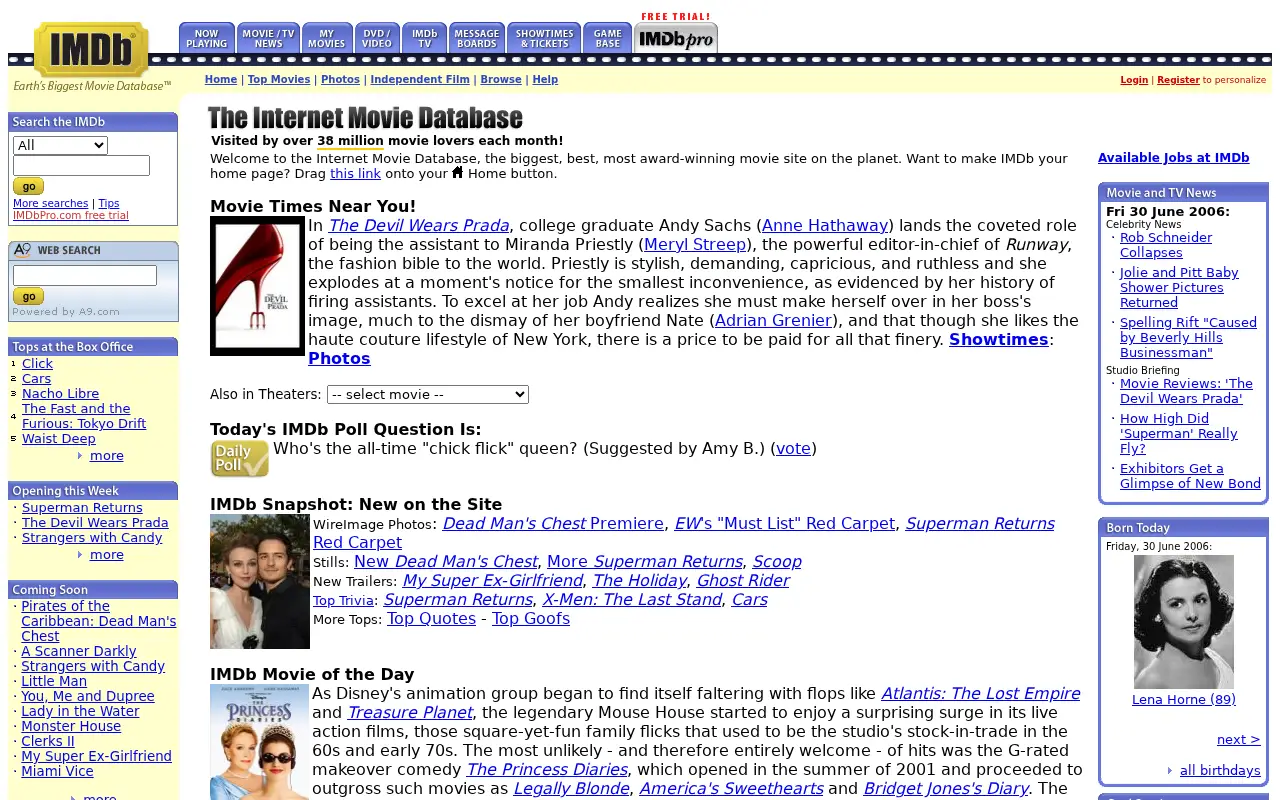Click the Register link

pyautogui.click(x=1178, y=80)
